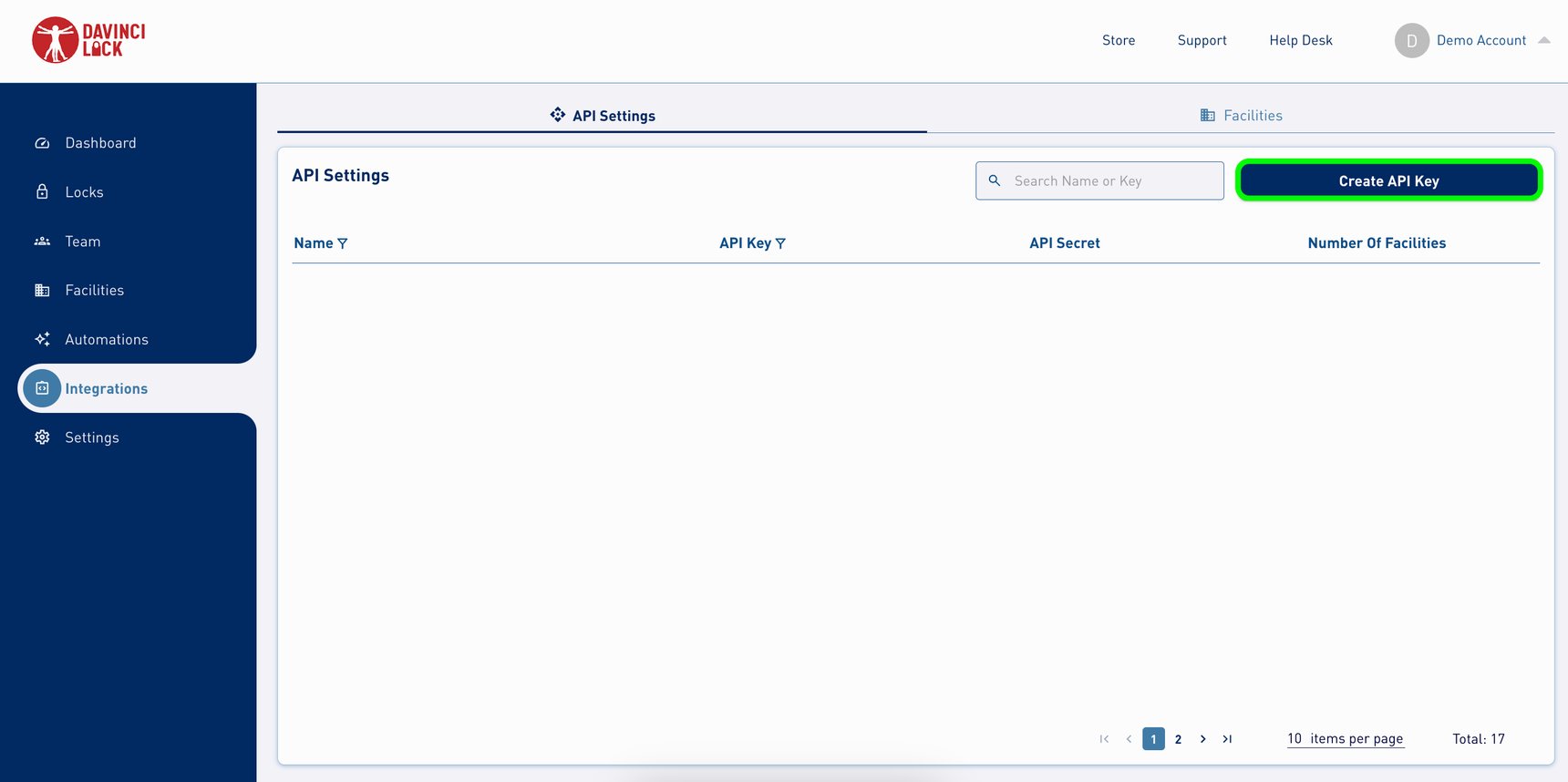Click the Demo Account avatar
Viewport: 1568px width, 782px height.
[x=1411, y=40]
